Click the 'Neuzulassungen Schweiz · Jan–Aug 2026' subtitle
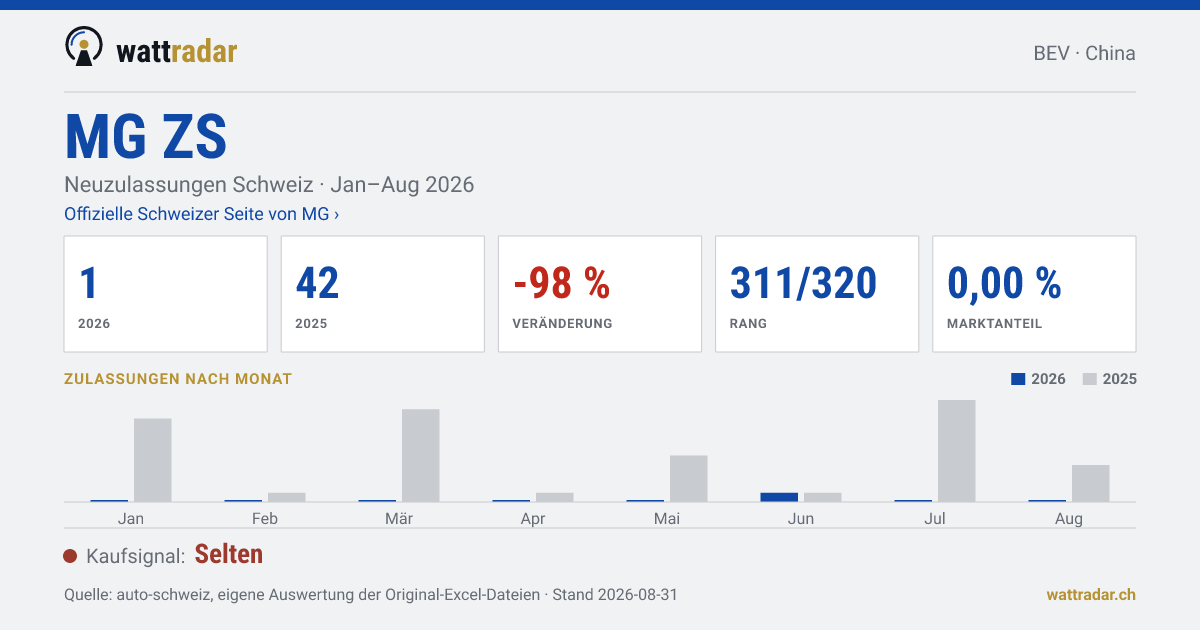Screen dimensions: 1200x630 269,185
